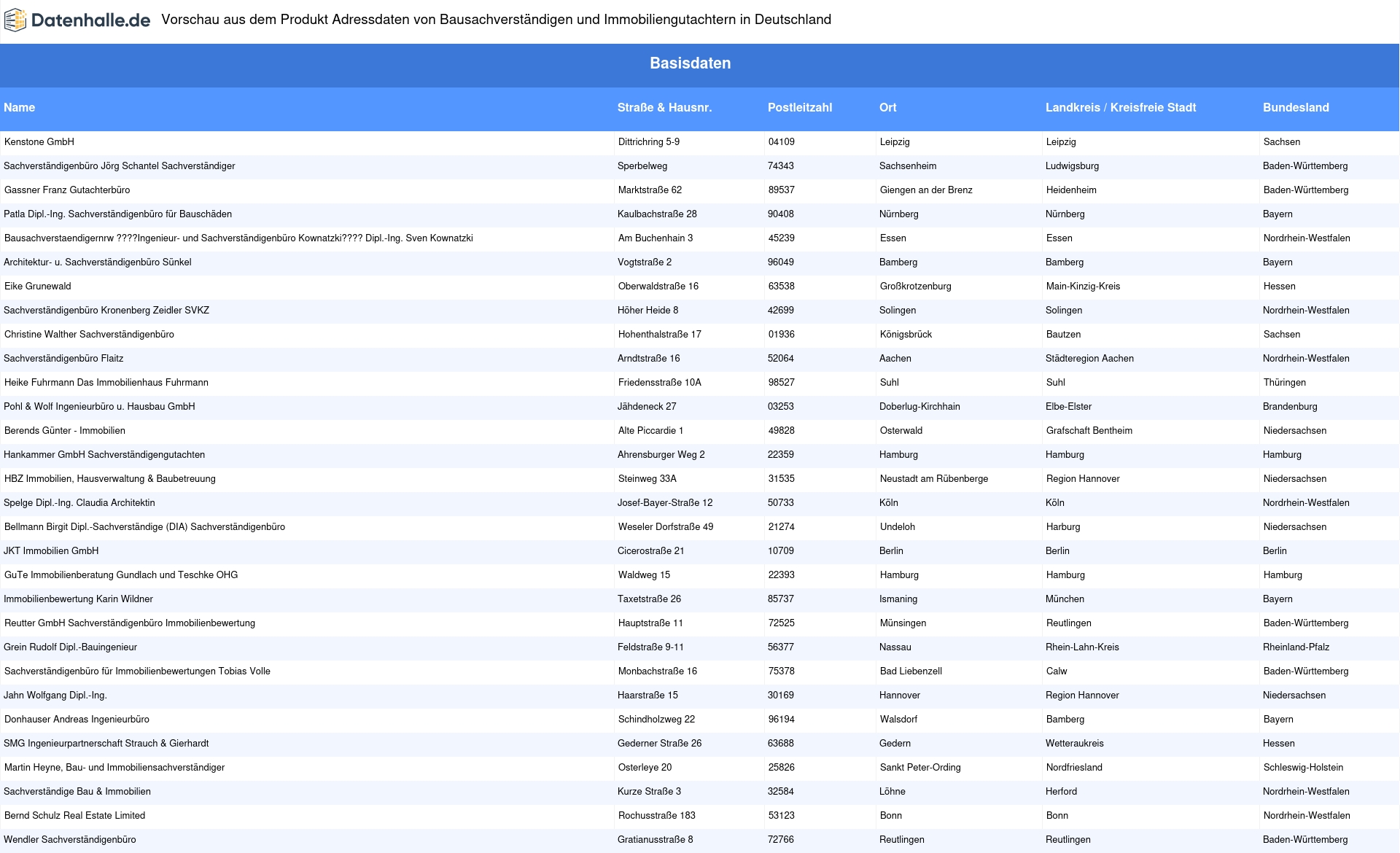This screenshot has height=853, width=1400.
Task: Select GuTe Immobilienberatung Gundlach und Teschke OHG
Action: [x=121, y=574]
